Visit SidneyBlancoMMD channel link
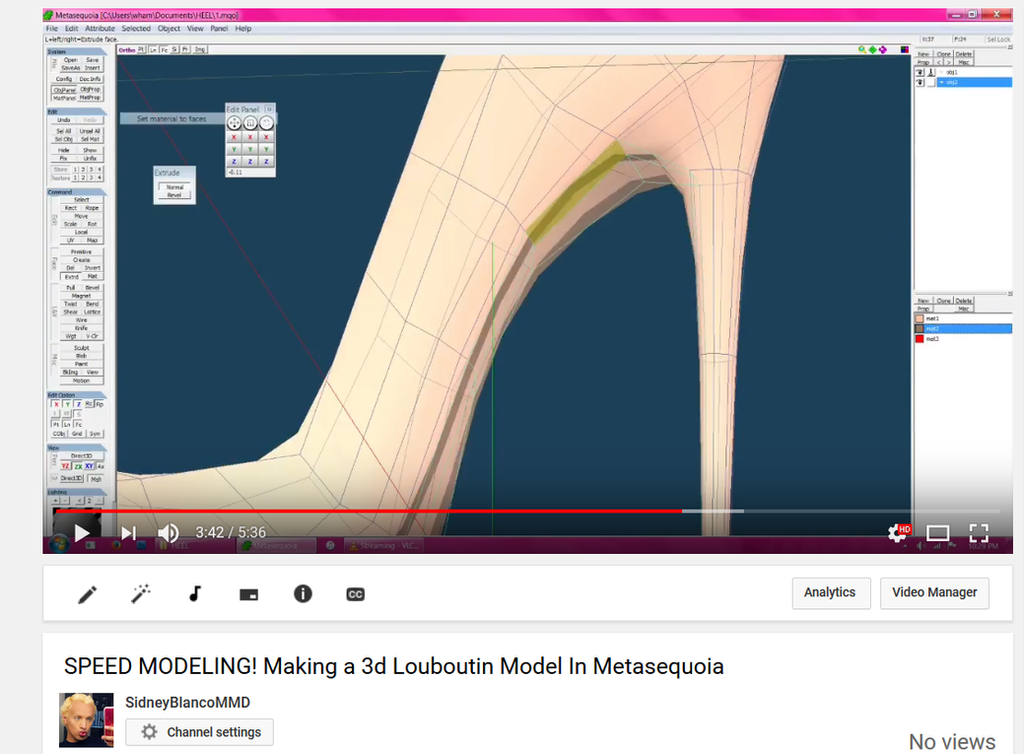Screen dimensions: 1024x754 [x=187, y=702]
